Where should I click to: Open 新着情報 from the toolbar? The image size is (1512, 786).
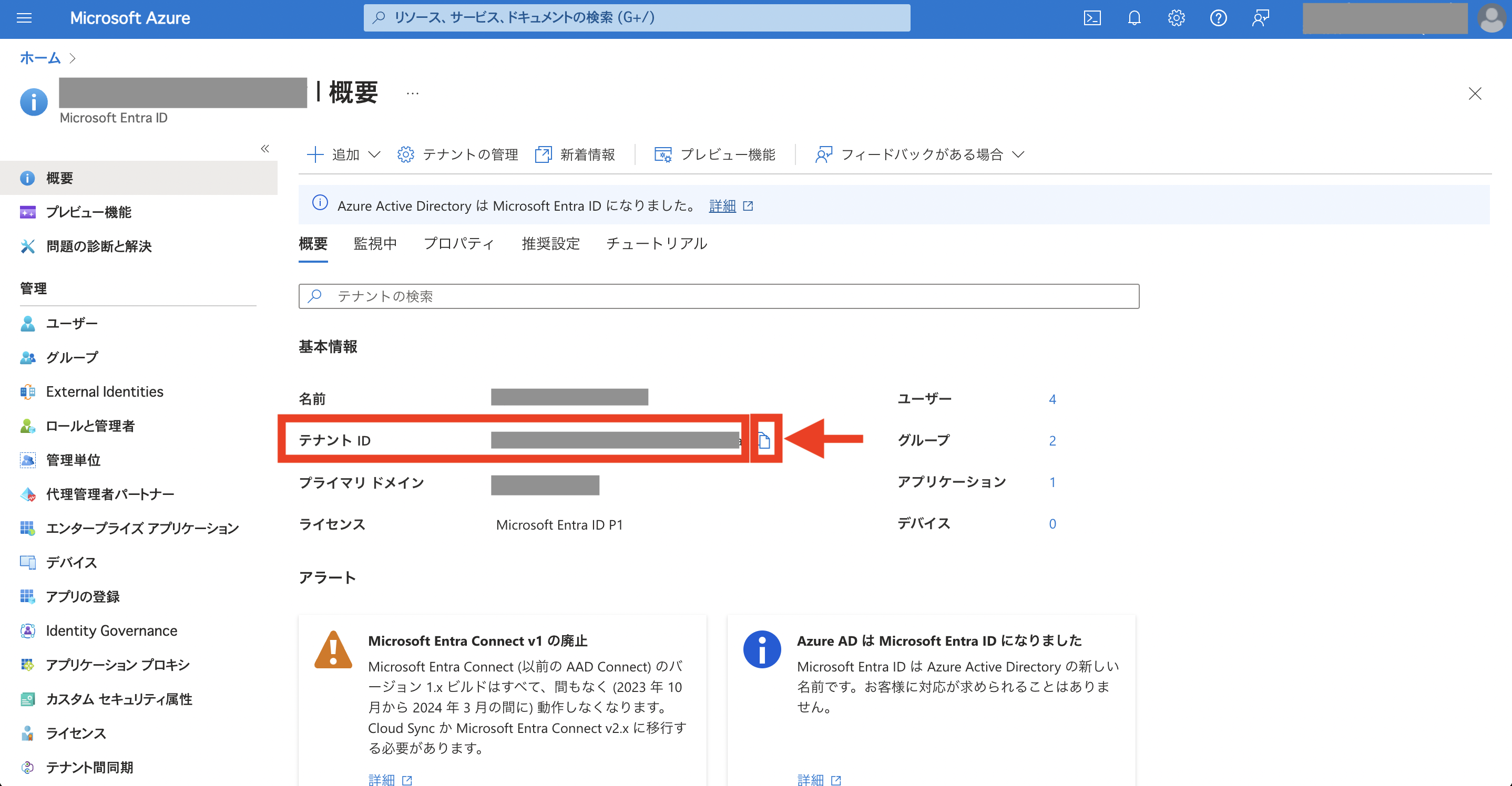click(x=575, y=154)
